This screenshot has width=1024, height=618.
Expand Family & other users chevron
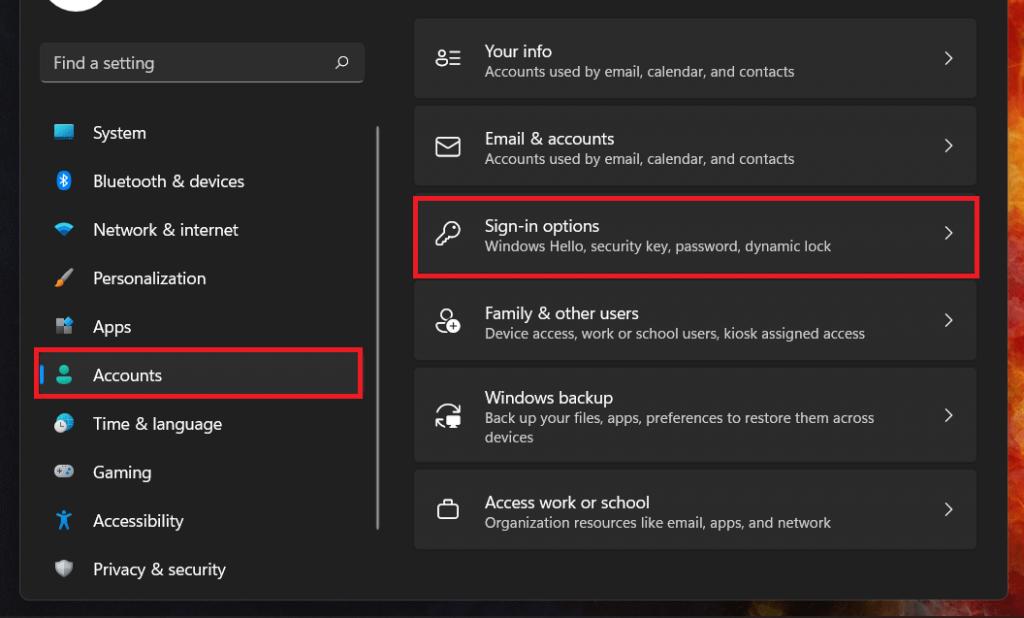(948, 320)
